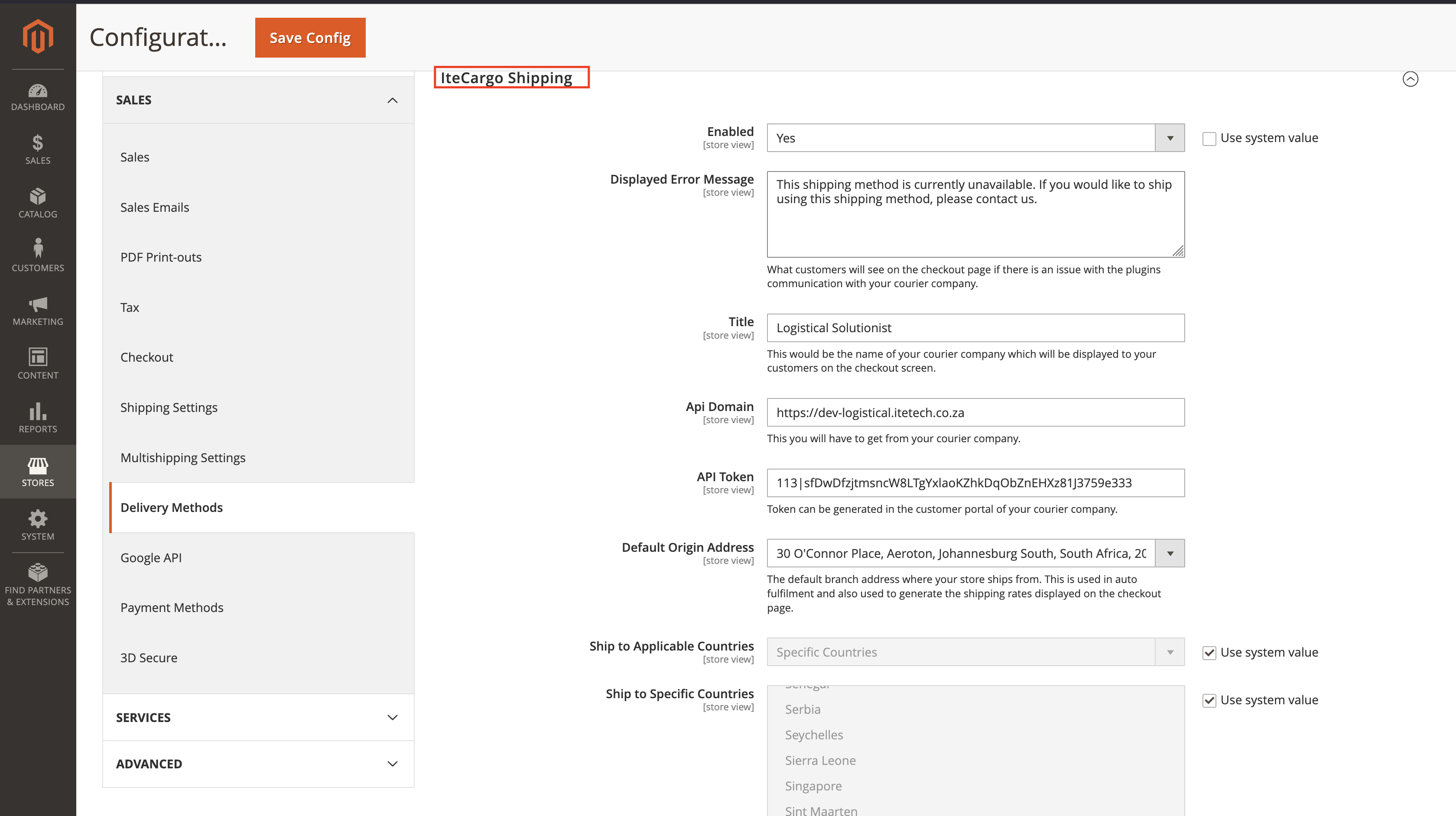
Task: Select the Sales sidebar icon
Action: [37, 149]
